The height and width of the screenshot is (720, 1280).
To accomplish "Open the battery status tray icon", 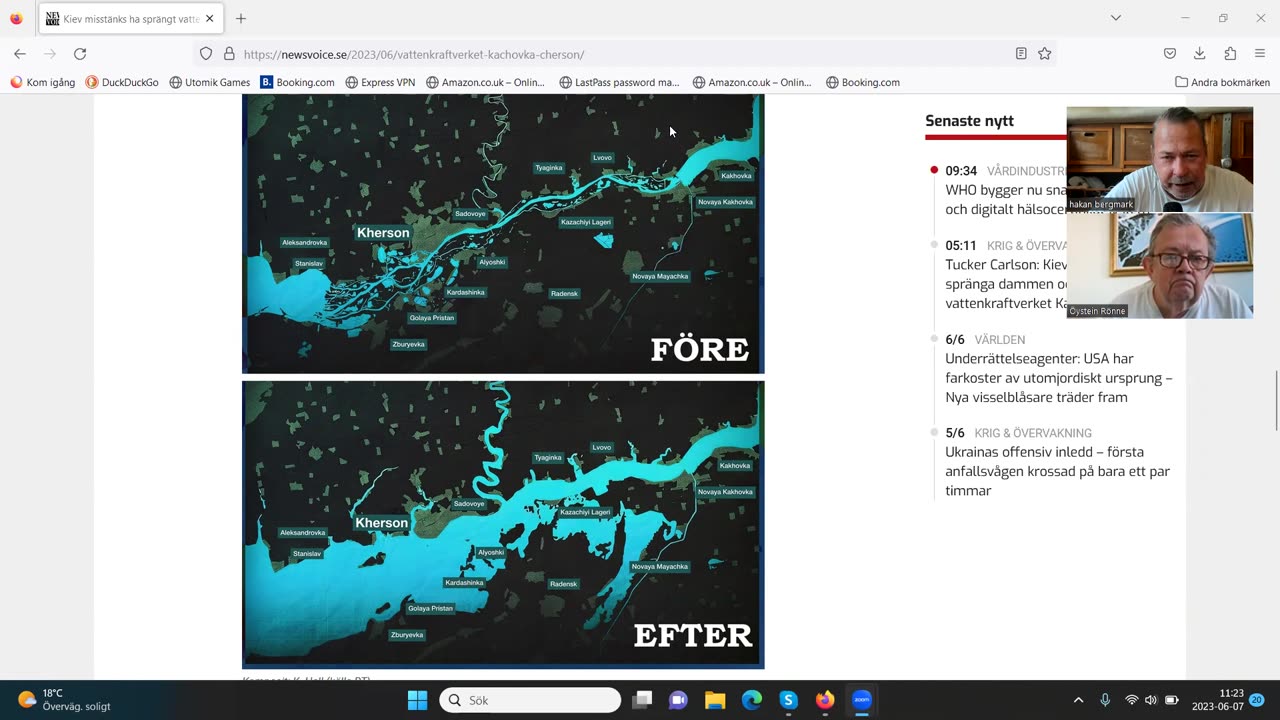I will click(1172, 700).
